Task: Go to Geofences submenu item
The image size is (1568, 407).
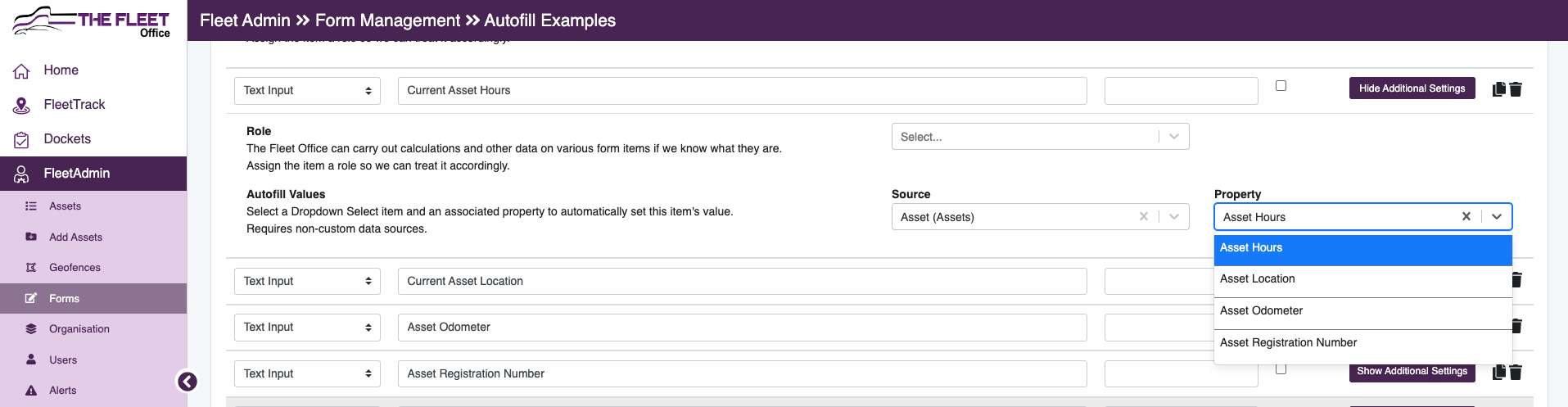Action: point(93,268)
